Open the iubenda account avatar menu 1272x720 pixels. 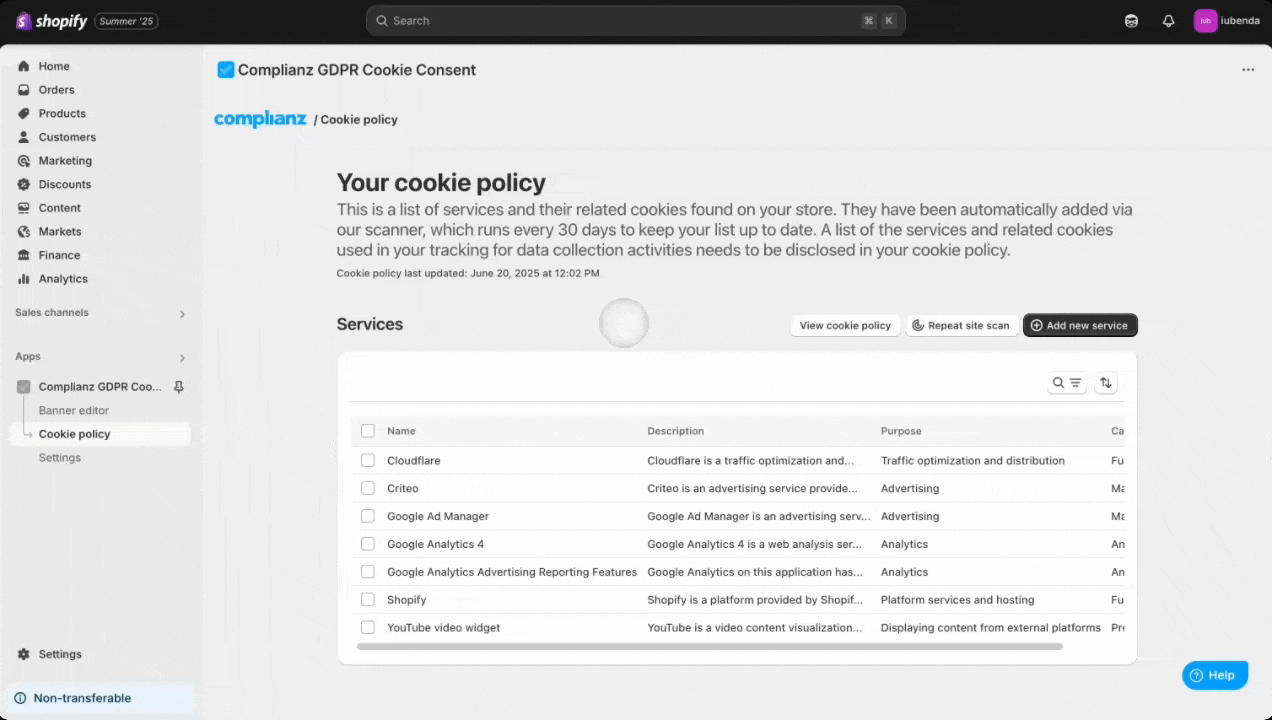[x=1226, y=21]
